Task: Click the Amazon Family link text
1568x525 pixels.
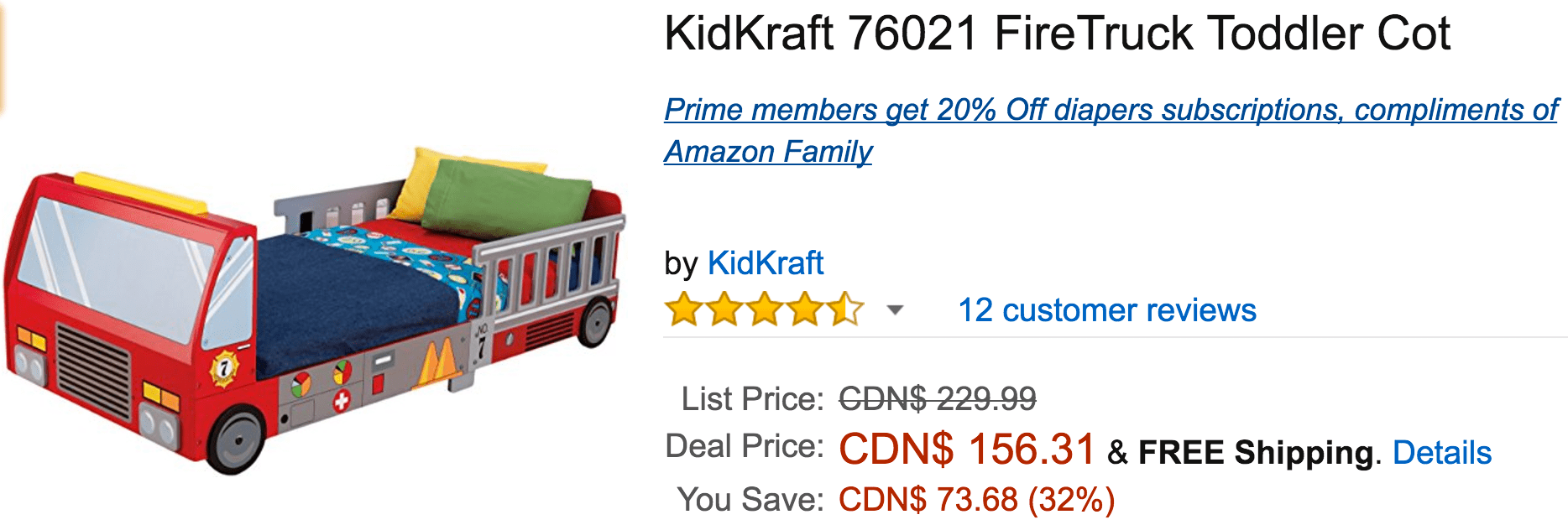Action: 768,152
